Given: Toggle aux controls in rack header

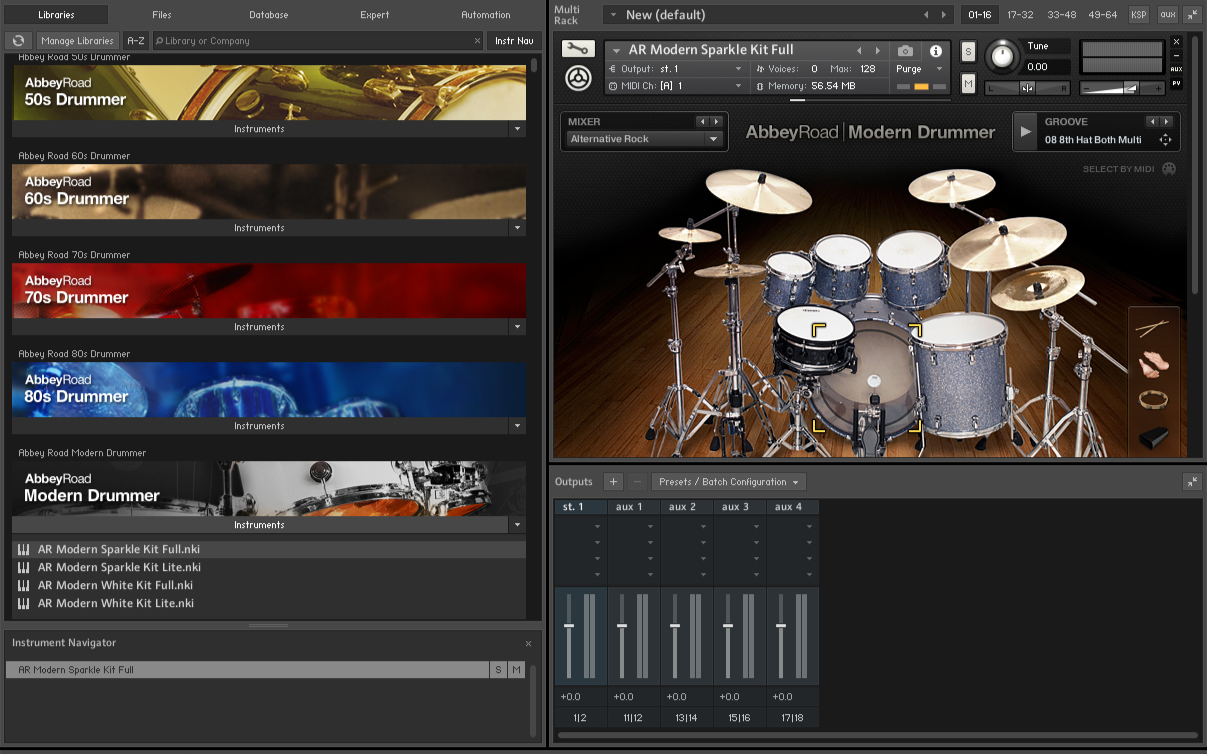Looking at the screenshot, I should tap(1167, 15).
